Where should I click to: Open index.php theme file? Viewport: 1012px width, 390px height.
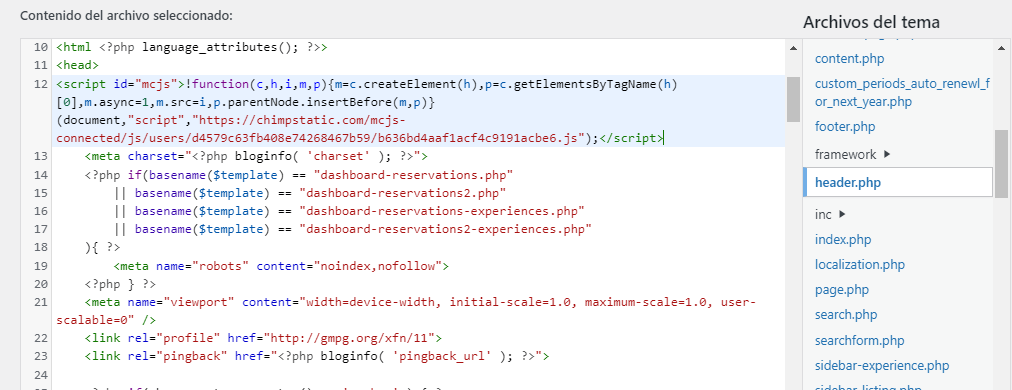click(x=843, y=240)
